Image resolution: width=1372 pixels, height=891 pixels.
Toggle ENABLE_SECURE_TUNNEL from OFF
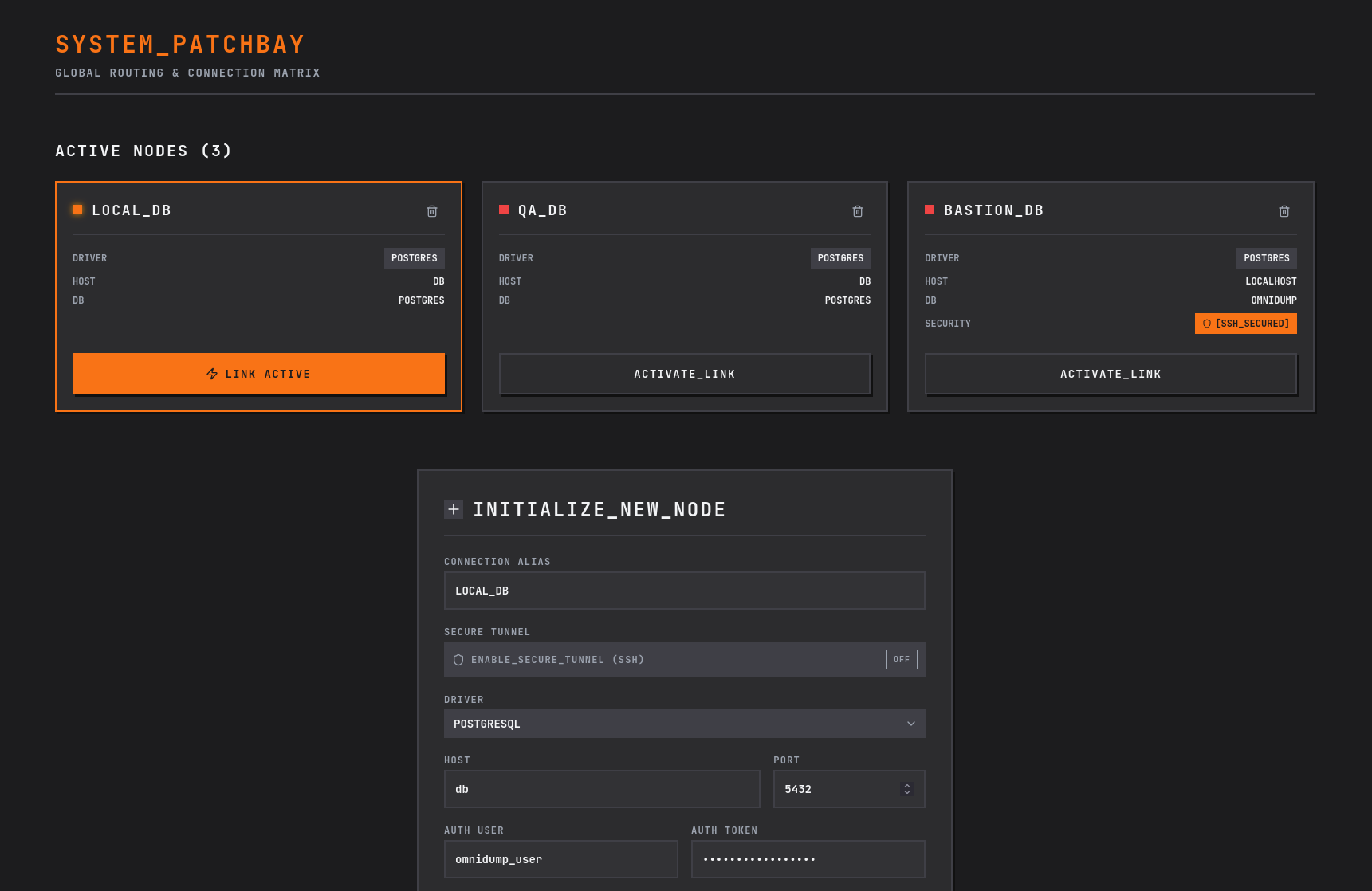click(901, 659)
